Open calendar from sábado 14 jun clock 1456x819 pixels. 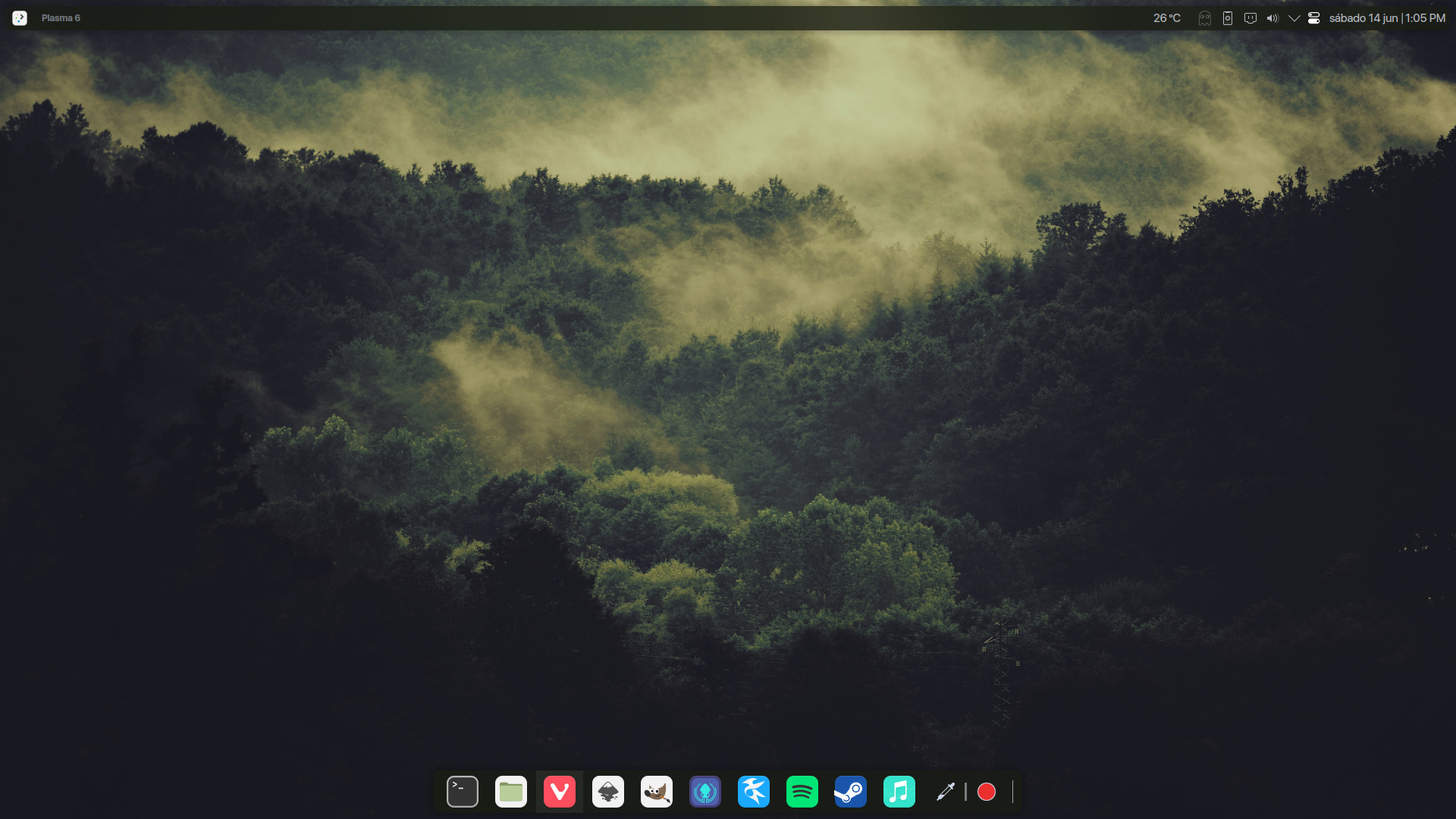point(1387,18)
